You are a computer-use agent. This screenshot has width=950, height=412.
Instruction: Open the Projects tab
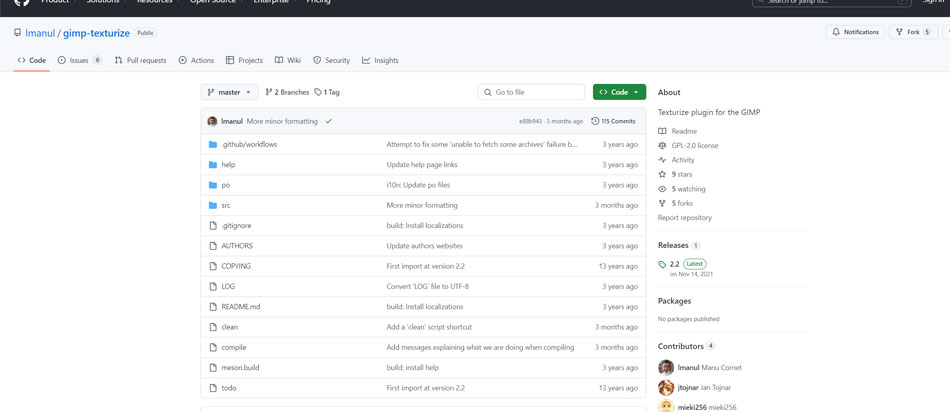(244, 61)
